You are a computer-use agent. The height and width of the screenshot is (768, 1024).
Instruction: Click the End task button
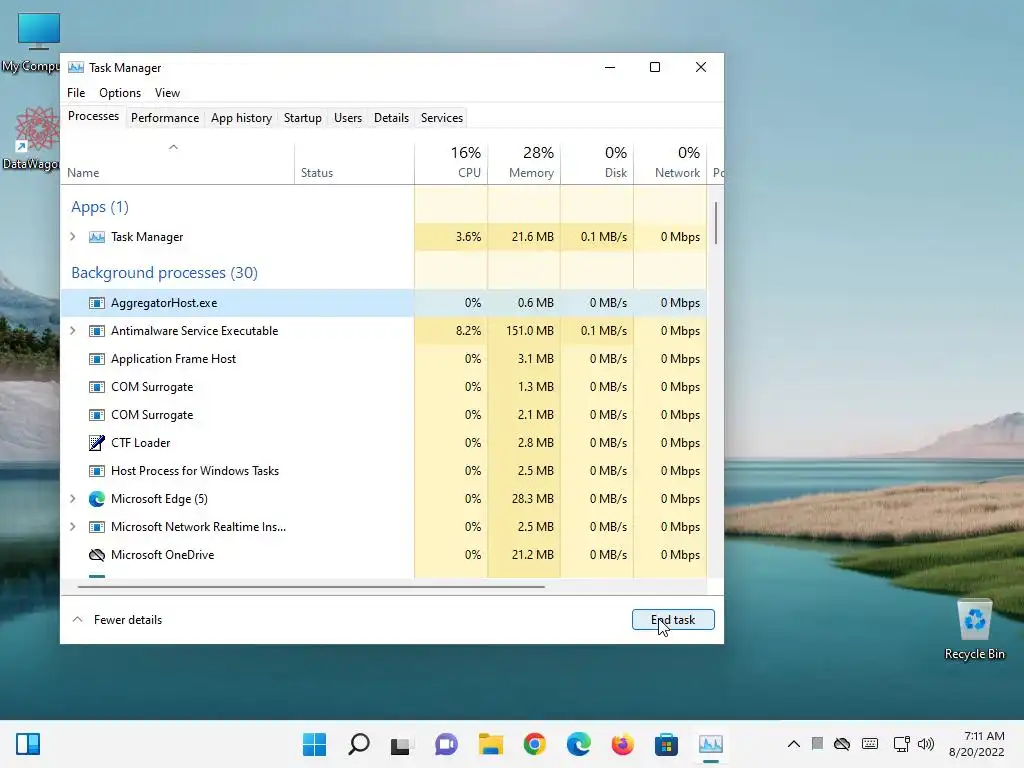click(x=673, y=620)
